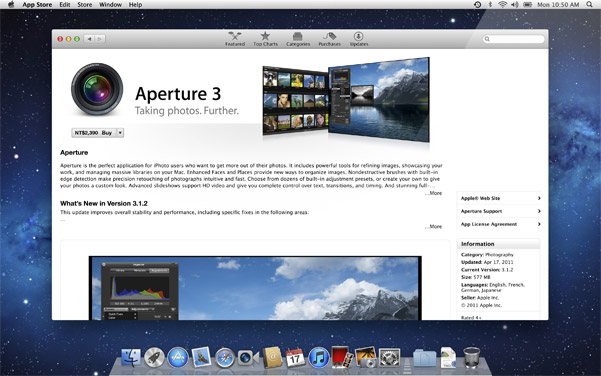The width and height of the screenshot is (601, 376).
Task: Open Safari compass icon in Dock
Action: [x=225, y=358]
